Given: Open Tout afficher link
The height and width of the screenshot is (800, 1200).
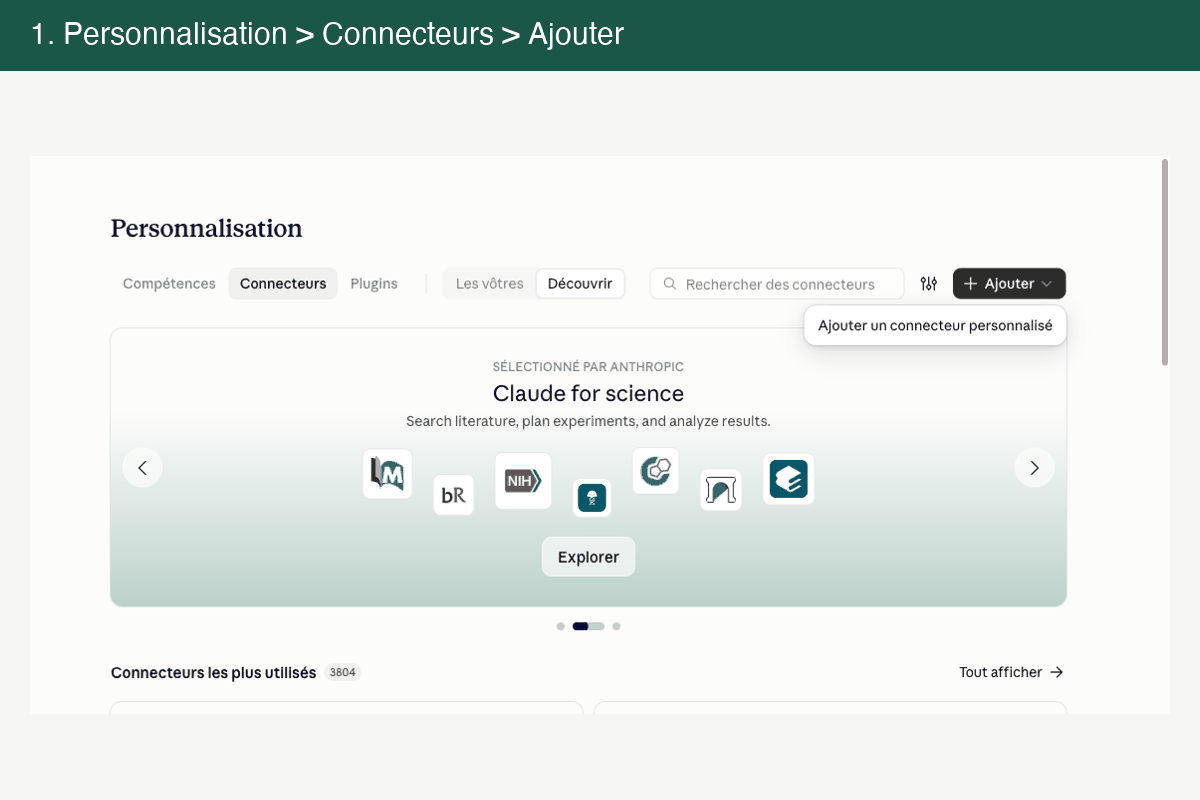Looking at the screenshot, I should 1011,672.
